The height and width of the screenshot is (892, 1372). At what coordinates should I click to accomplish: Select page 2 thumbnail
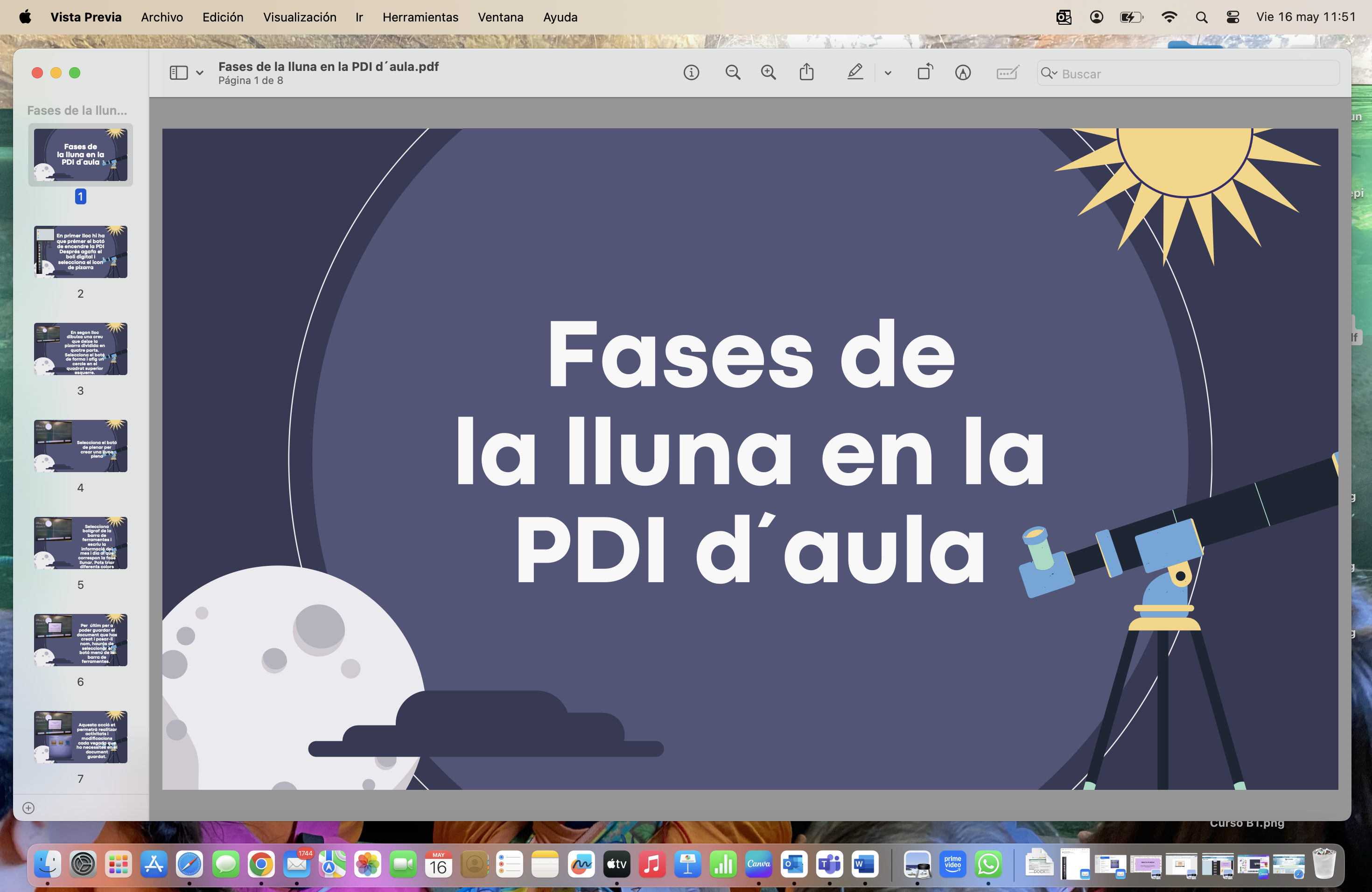point(81,252)
